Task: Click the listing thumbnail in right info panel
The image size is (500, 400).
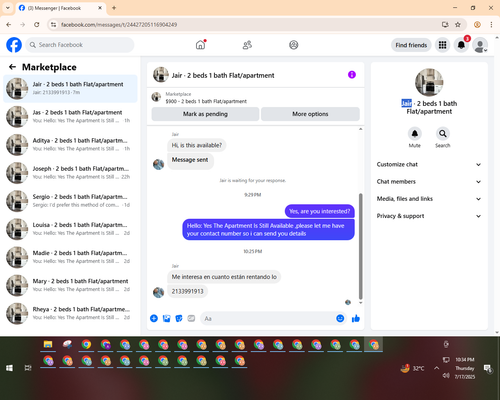Action: pos(429,82)
